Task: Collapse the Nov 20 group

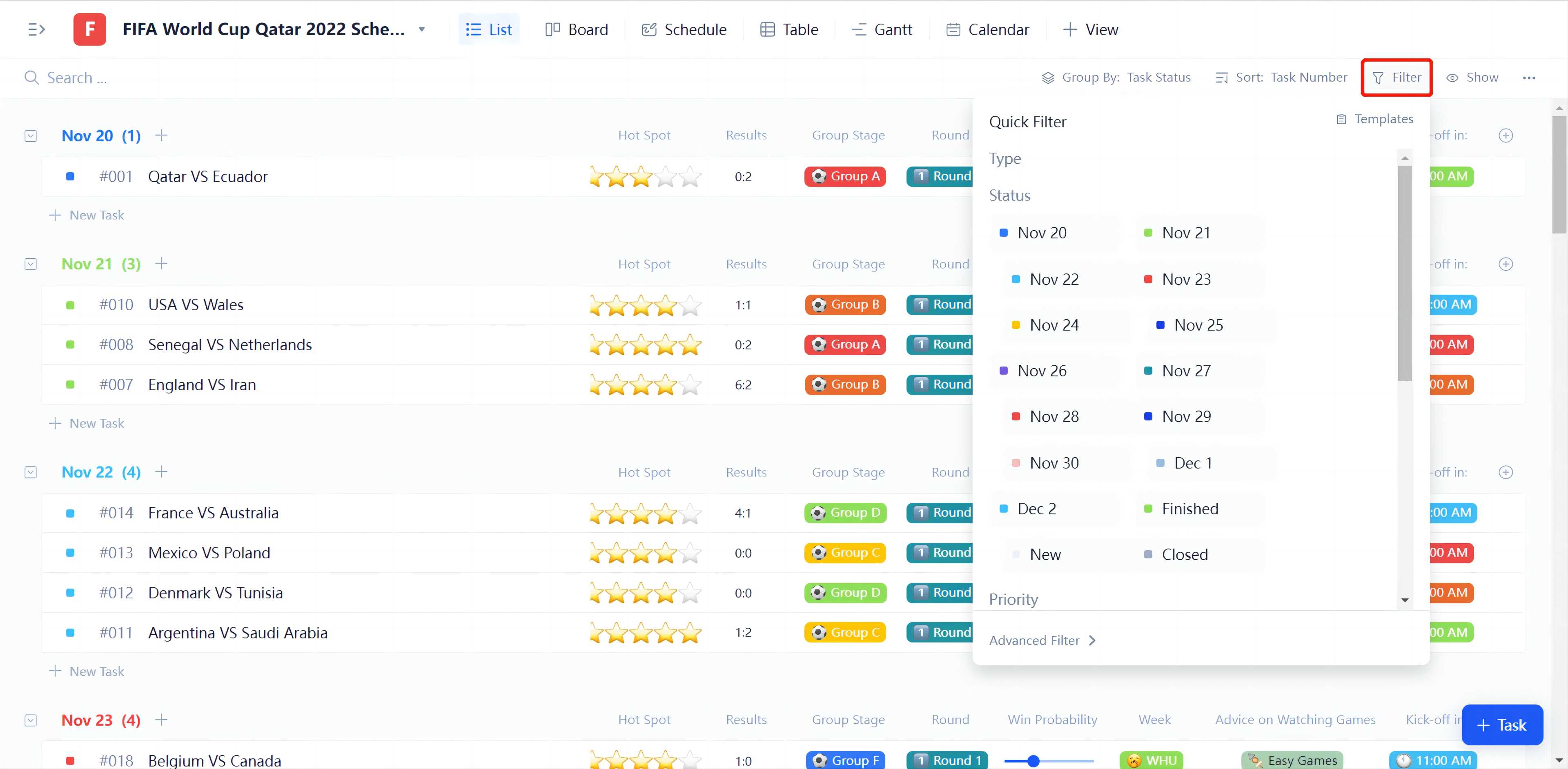Action: pyautogui.click(x=31, y=136)
